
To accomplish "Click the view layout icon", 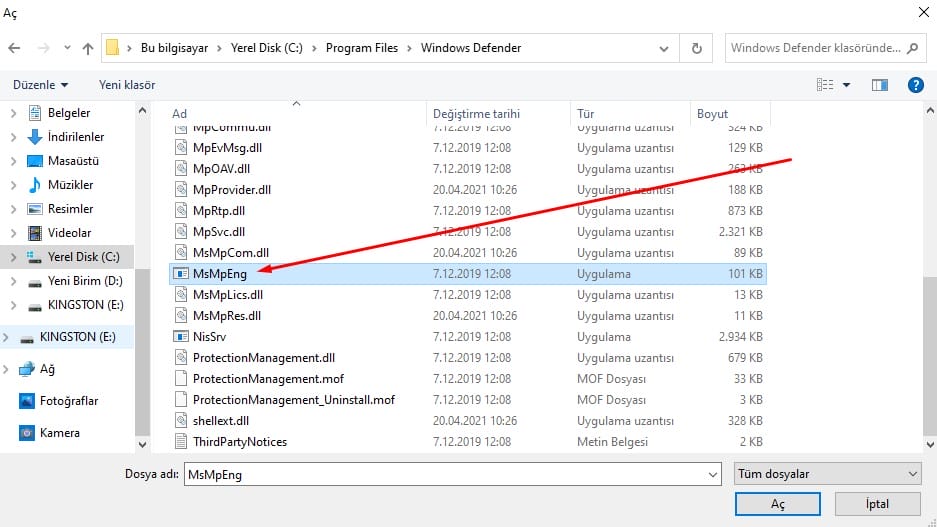I will point(826,85).
